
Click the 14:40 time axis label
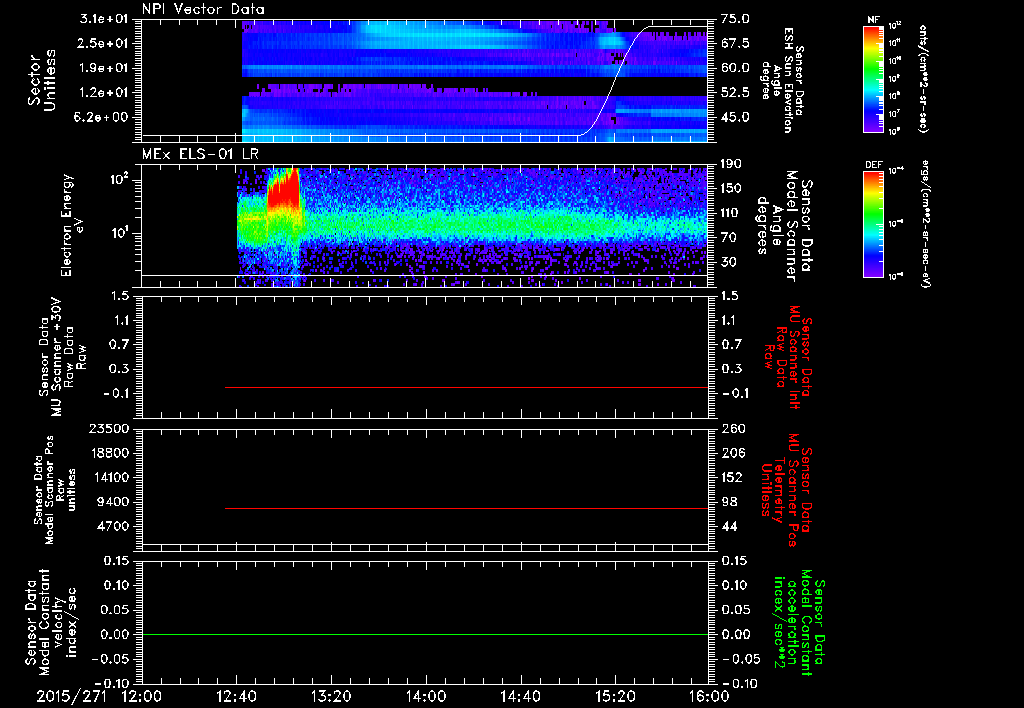pyautogui.click(x=520, y=696)
